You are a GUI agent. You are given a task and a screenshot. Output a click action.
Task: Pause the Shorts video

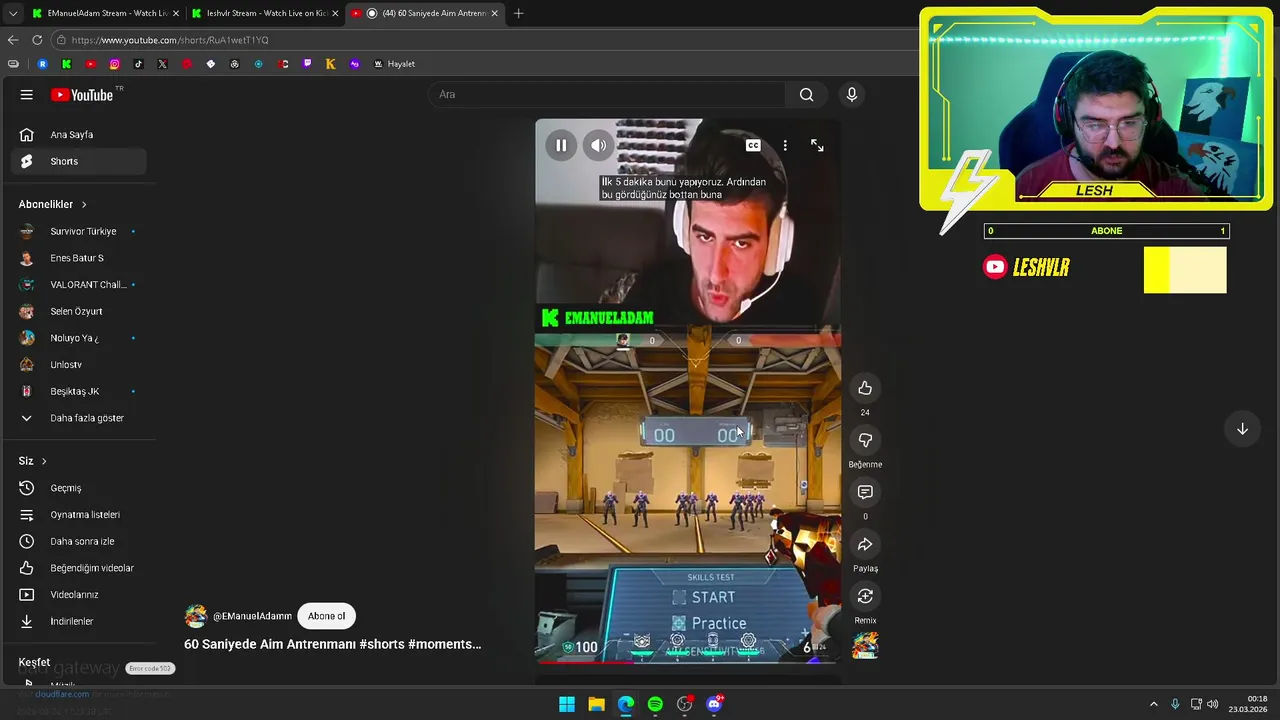(561, 145)
